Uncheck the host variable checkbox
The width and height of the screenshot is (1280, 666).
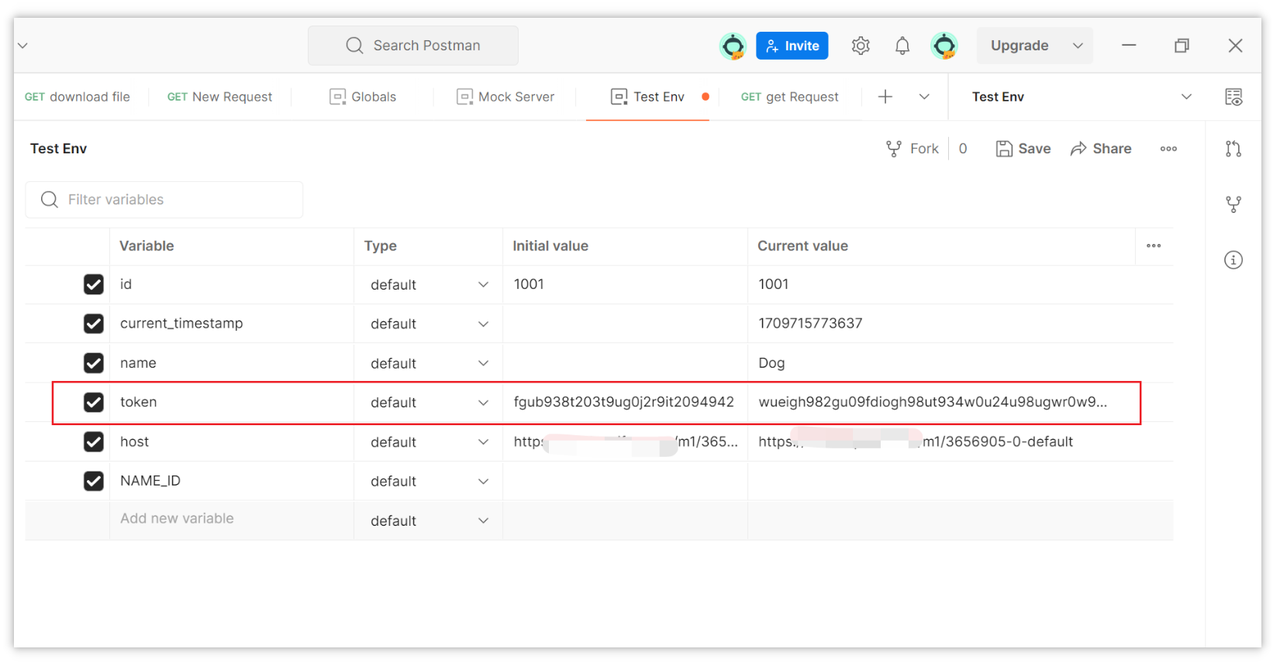coord(94,442)
